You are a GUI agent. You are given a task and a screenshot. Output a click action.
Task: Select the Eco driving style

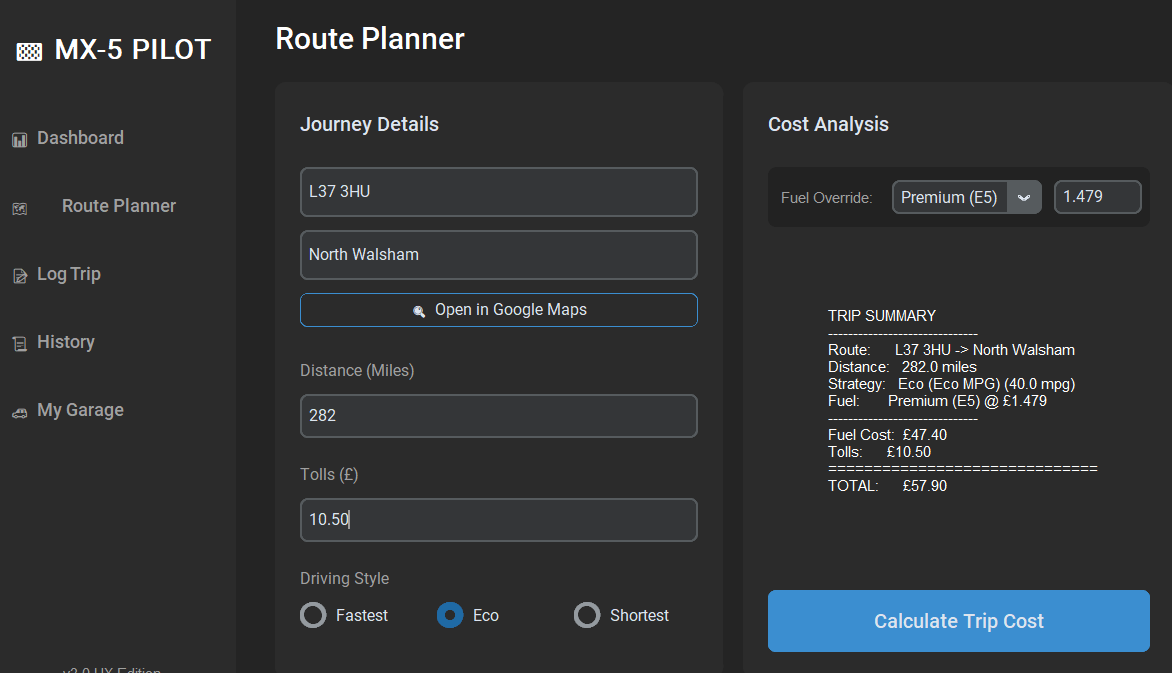pos(450,615)
